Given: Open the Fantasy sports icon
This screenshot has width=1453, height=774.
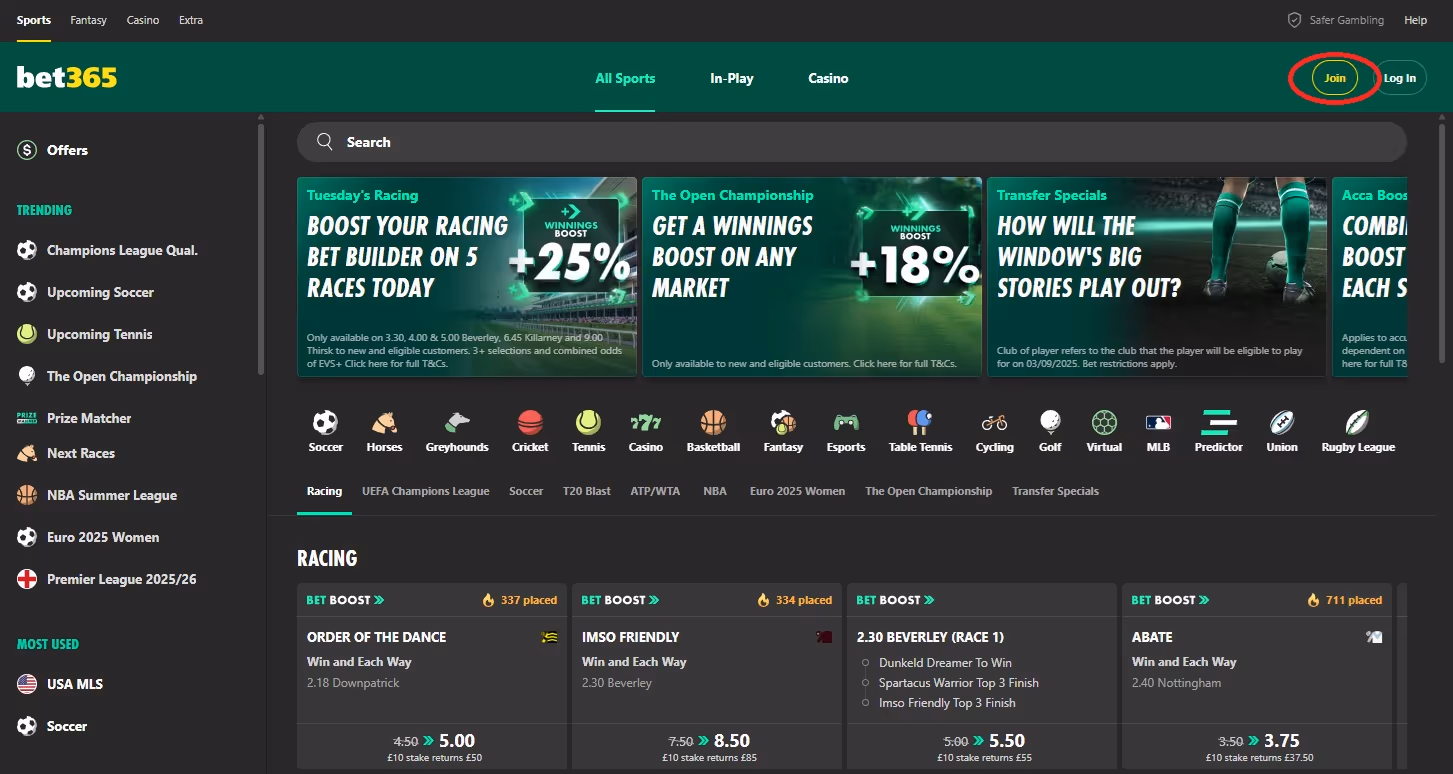Looking at the screenshot, I should (783, 422).
